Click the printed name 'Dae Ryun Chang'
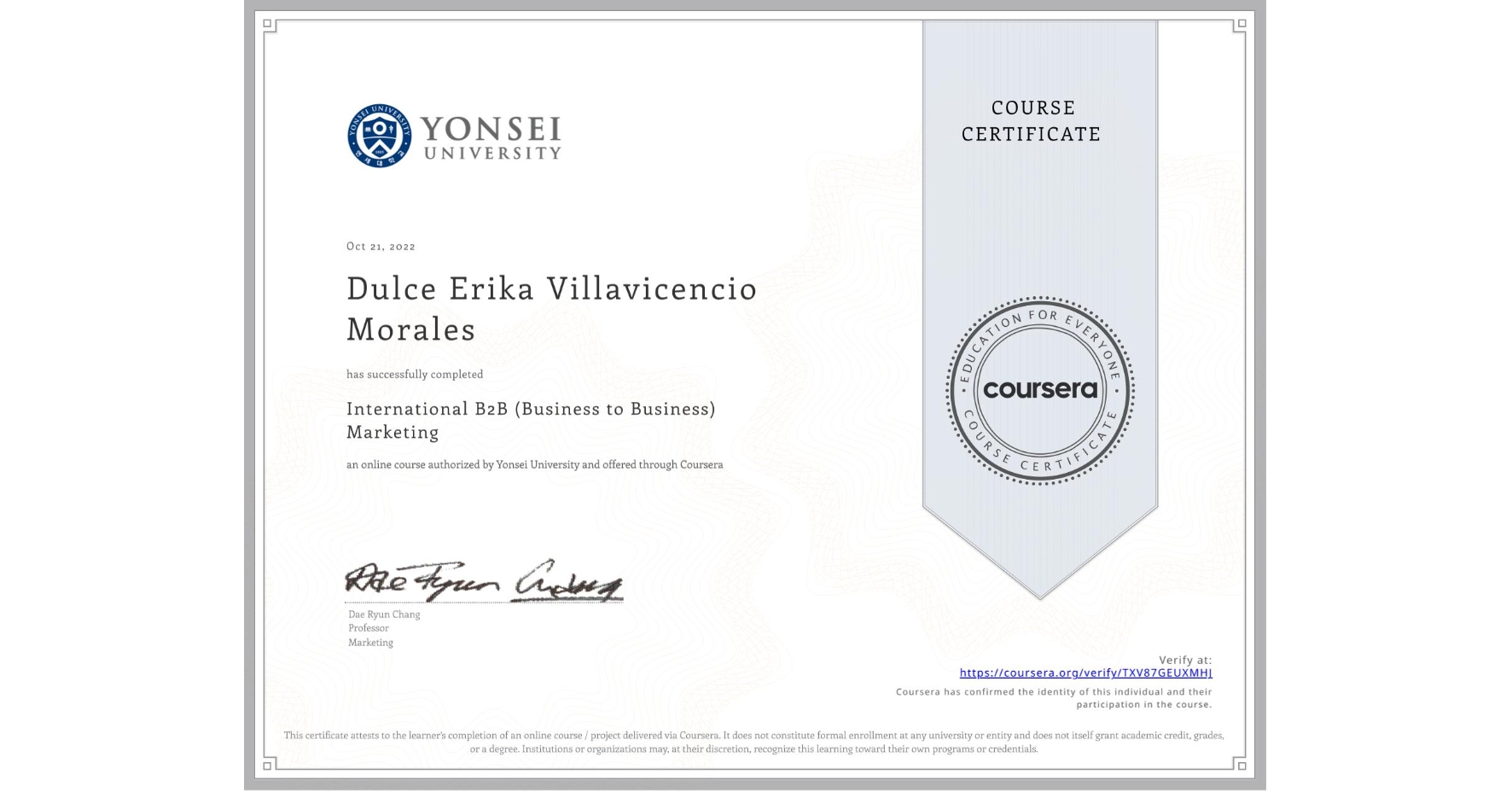The width and height of the screenshot is (1512, 792). (384, 614)
